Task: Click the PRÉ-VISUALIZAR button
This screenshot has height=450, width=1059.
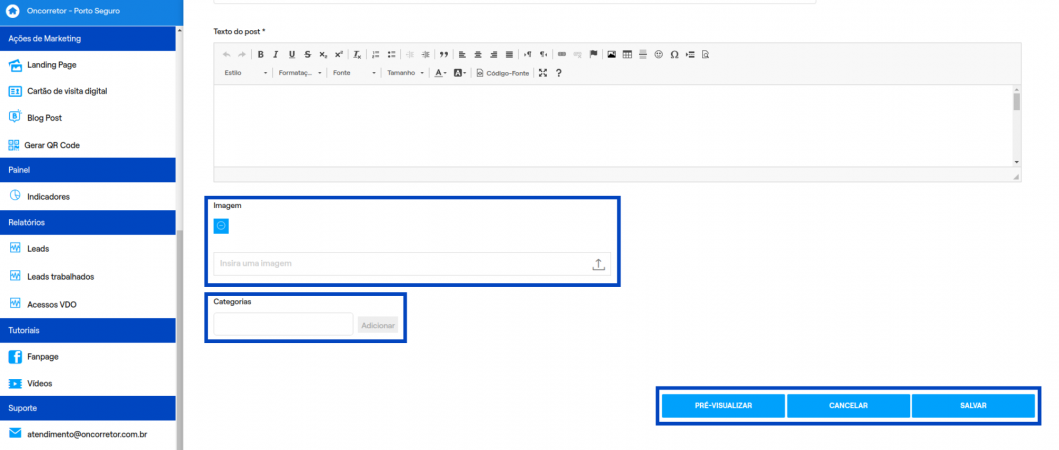Action: coord(723,406)
